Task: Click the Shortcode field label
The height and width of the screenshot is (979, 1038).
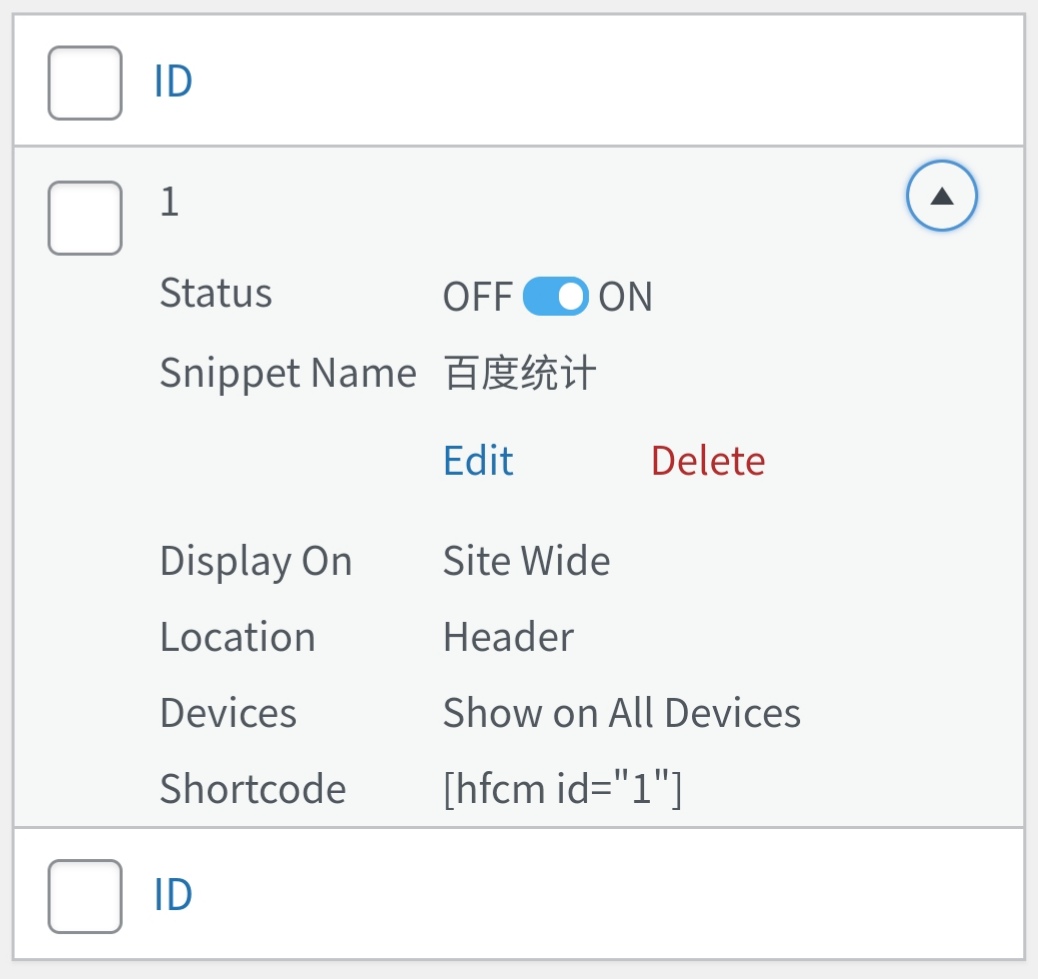Action: pos(253,789)
